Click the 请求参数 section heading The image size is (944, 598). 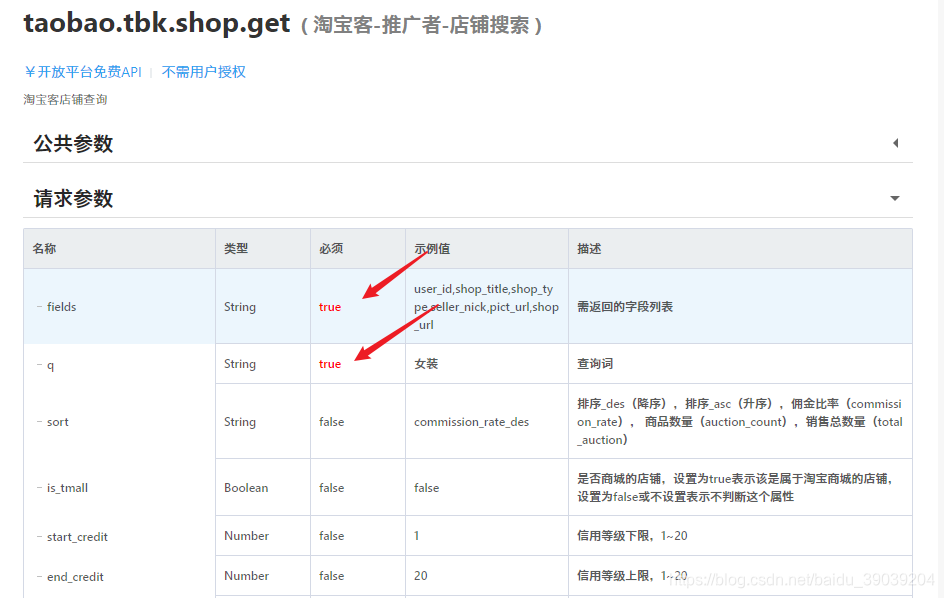[x=73, y=198]
